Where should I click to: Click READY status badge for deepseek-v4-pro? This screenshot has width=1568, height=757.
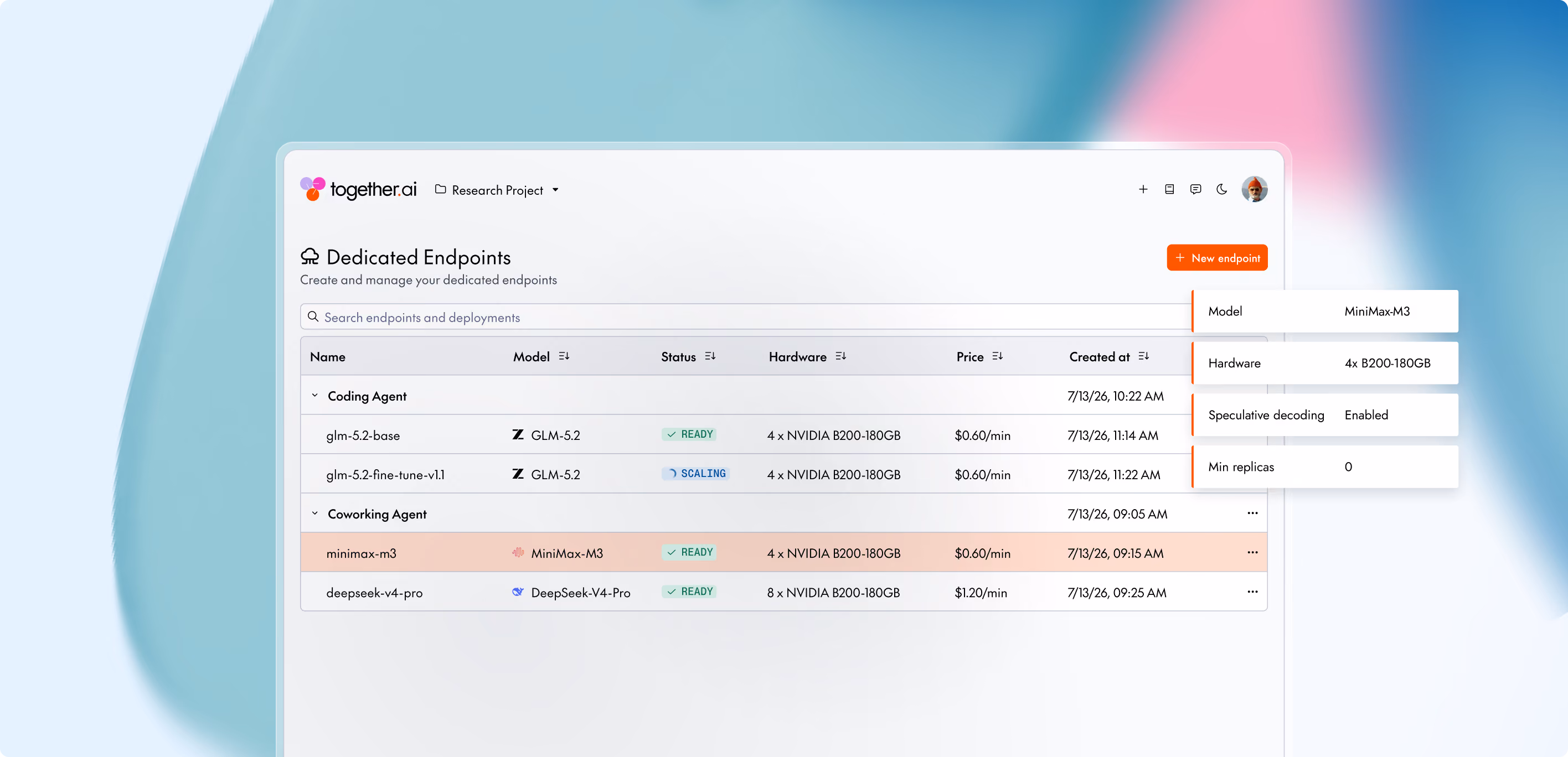pyautogui.click(x=689, y=592)
